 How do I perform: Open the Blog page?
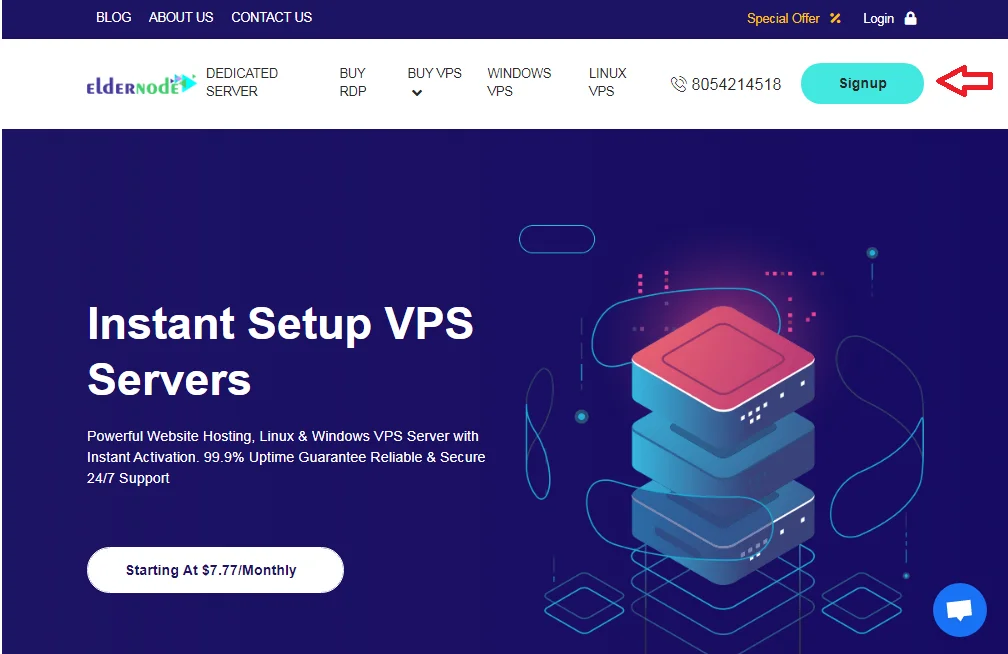114,17
